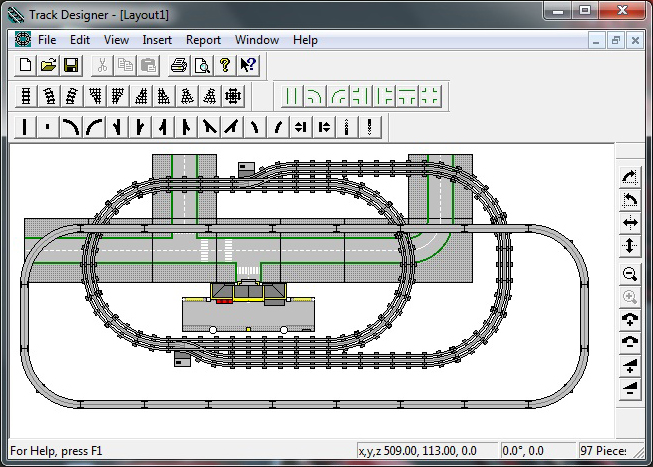
Task: Click the yellow question mark About icon
Action: tap(225, 65)
